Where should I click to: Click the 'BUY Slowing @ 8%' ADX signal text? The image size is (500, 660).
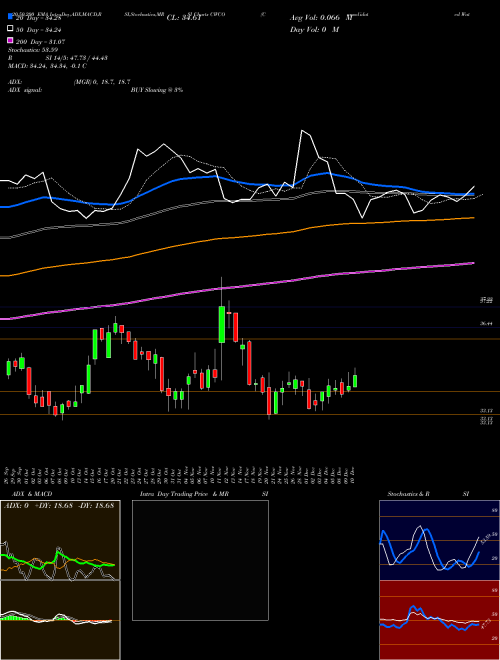tap(157, 90)
